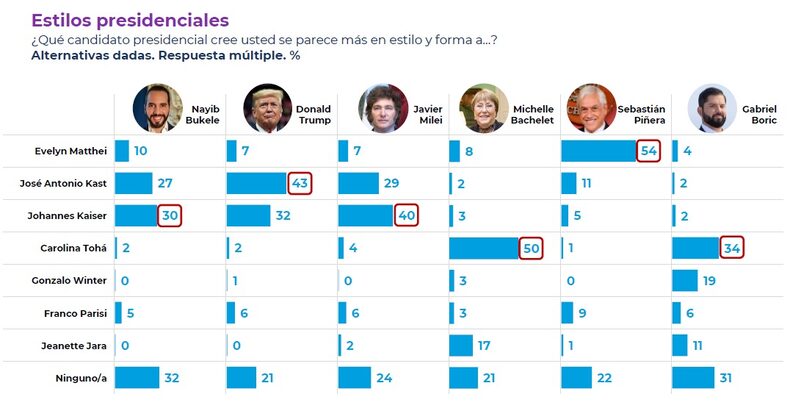790x408 pixels.
Task: Click Nayib Bukele's portrait photo
Action: pyautogui.click(x=156, y=108)
